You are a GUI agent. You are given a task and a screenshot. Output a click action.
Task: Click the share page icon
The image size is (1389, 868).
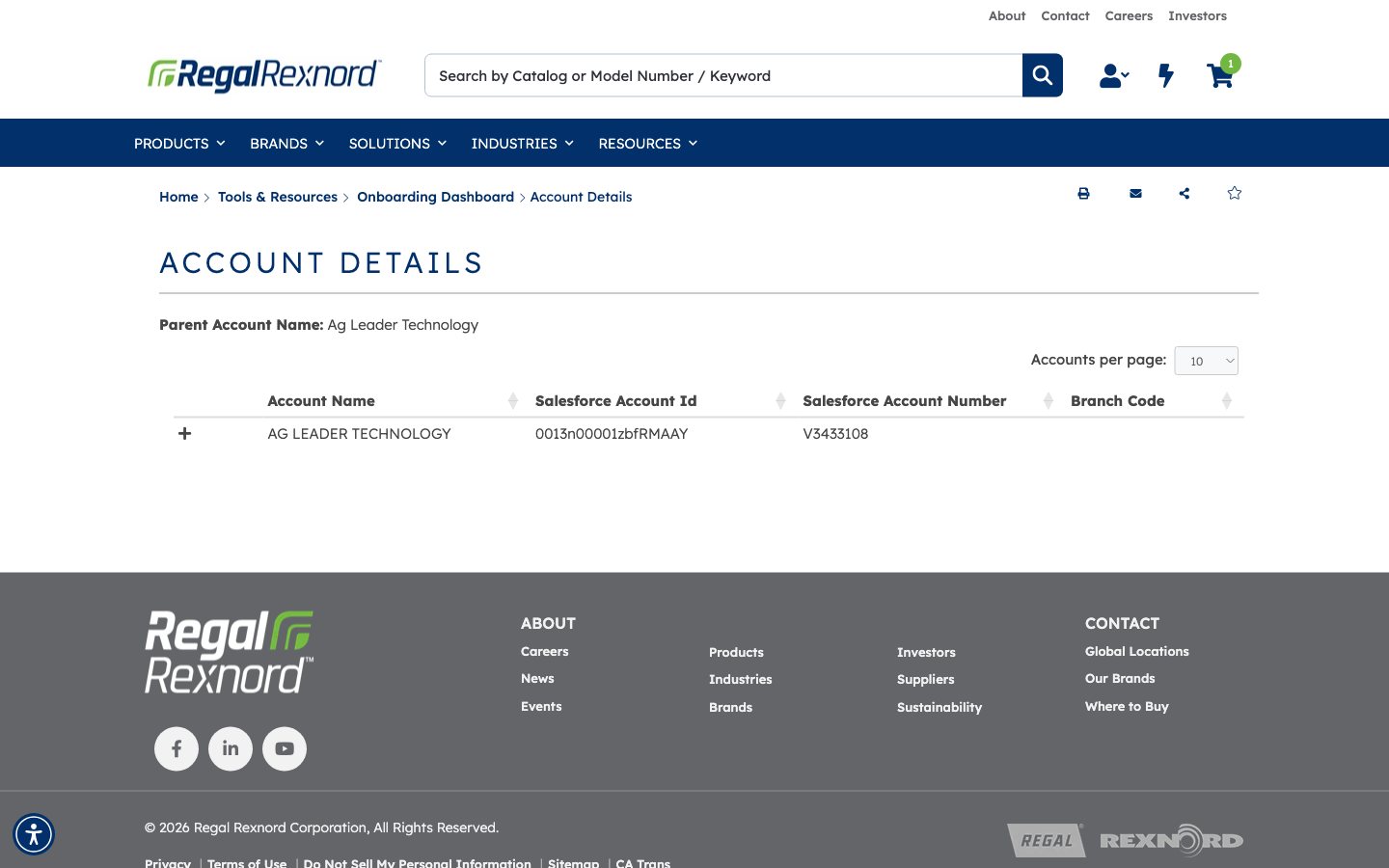[x=1185, y=194]
